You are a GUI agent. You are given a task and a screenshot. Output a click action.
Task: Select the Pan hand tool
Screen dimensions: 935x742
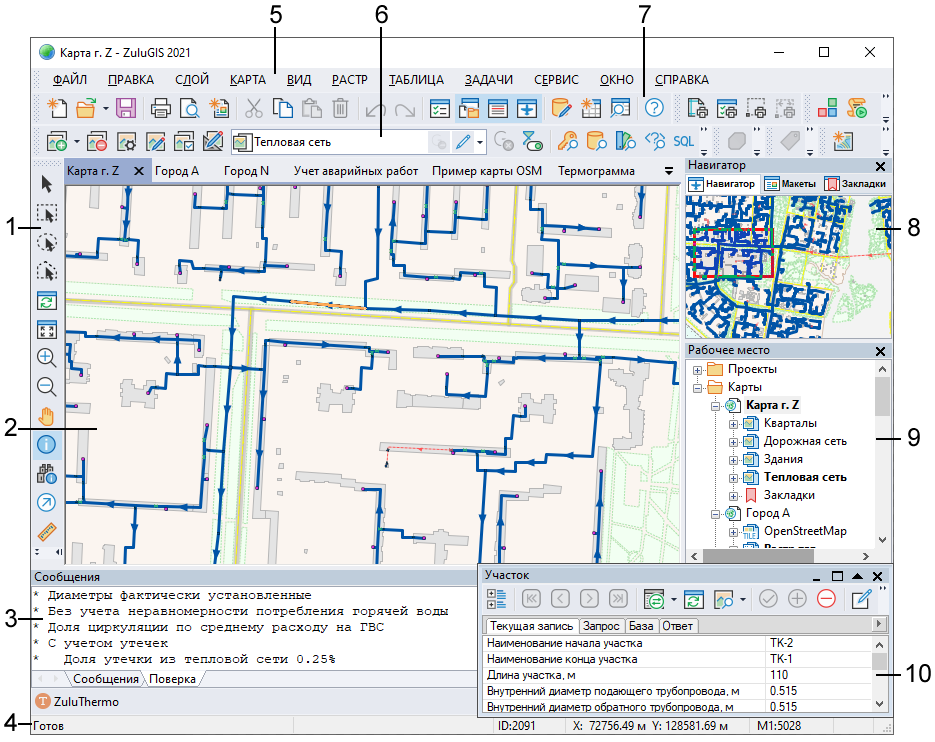click(46, 416)
